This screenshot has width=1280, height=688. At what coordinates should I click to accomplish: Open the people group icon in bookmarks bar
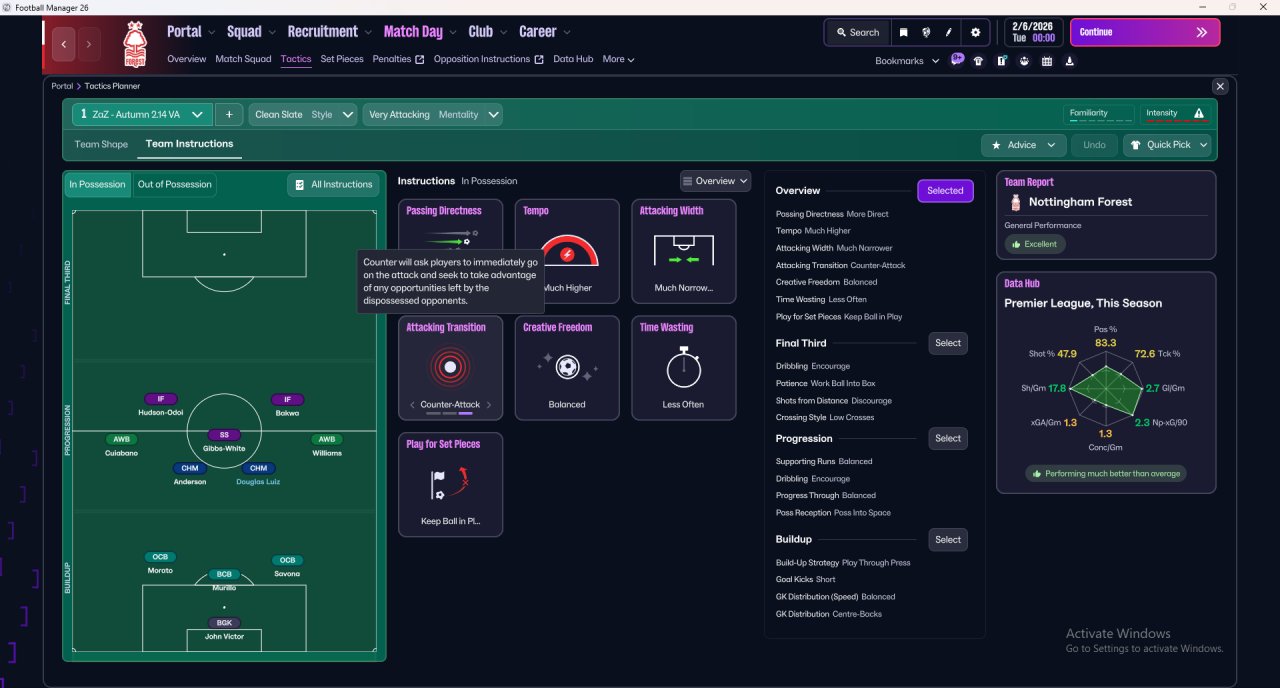(x=1024, y=61)
